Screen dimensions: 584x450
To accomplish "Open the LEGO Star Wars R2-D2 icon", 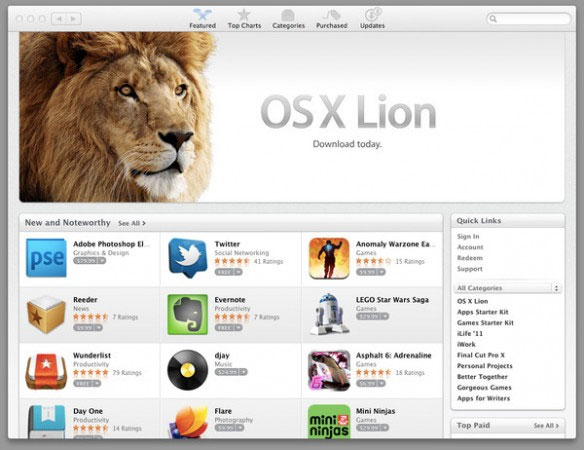I will (x=329, y=314).
